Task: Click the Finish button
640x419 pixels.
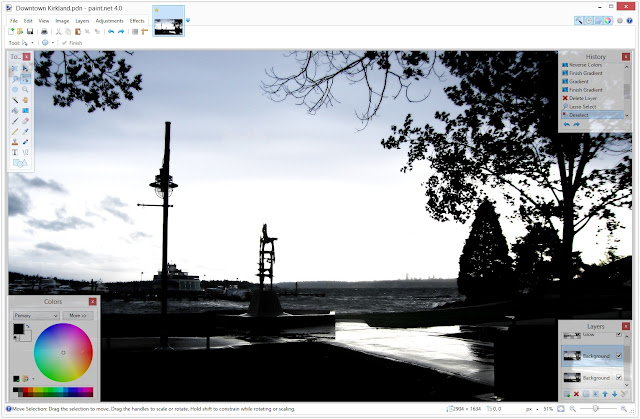Action: point(72,43)
